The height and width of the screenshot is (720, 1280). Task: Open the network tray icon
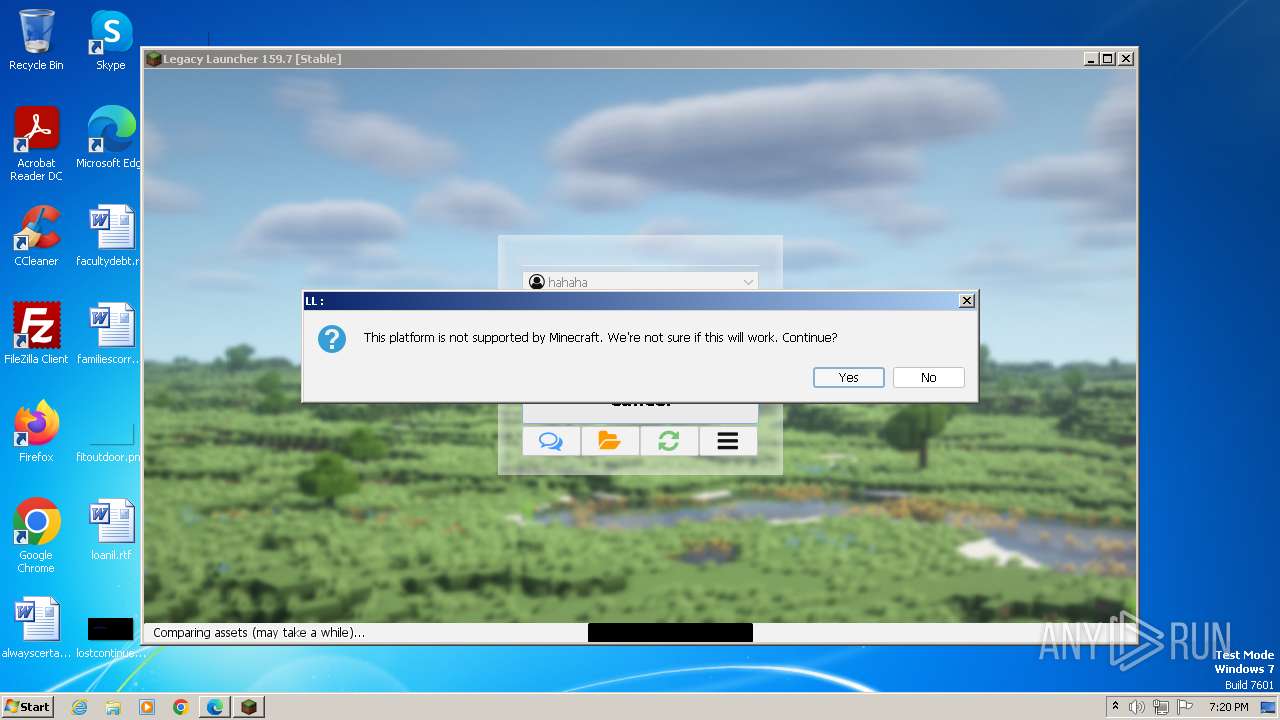coord(1161,707)
